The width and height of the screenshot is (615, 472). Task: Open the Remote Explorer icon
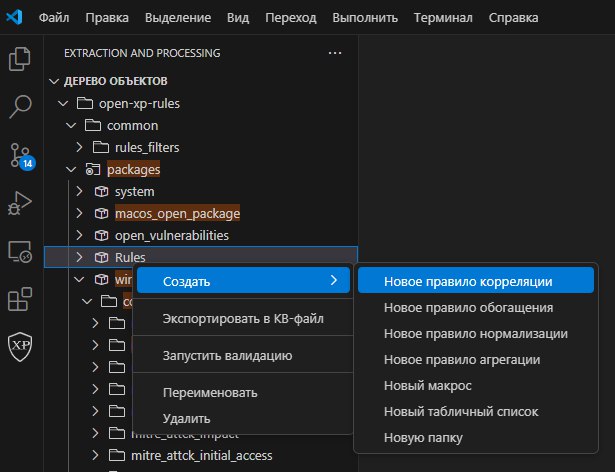coord(20,251)
